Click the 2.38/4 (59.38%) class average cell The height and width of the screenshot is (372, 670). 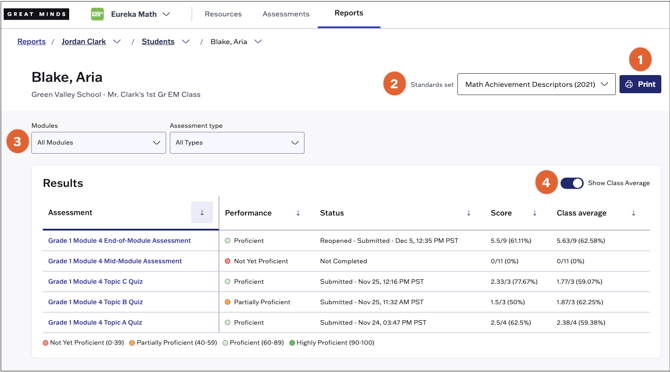tap(581, 322)
